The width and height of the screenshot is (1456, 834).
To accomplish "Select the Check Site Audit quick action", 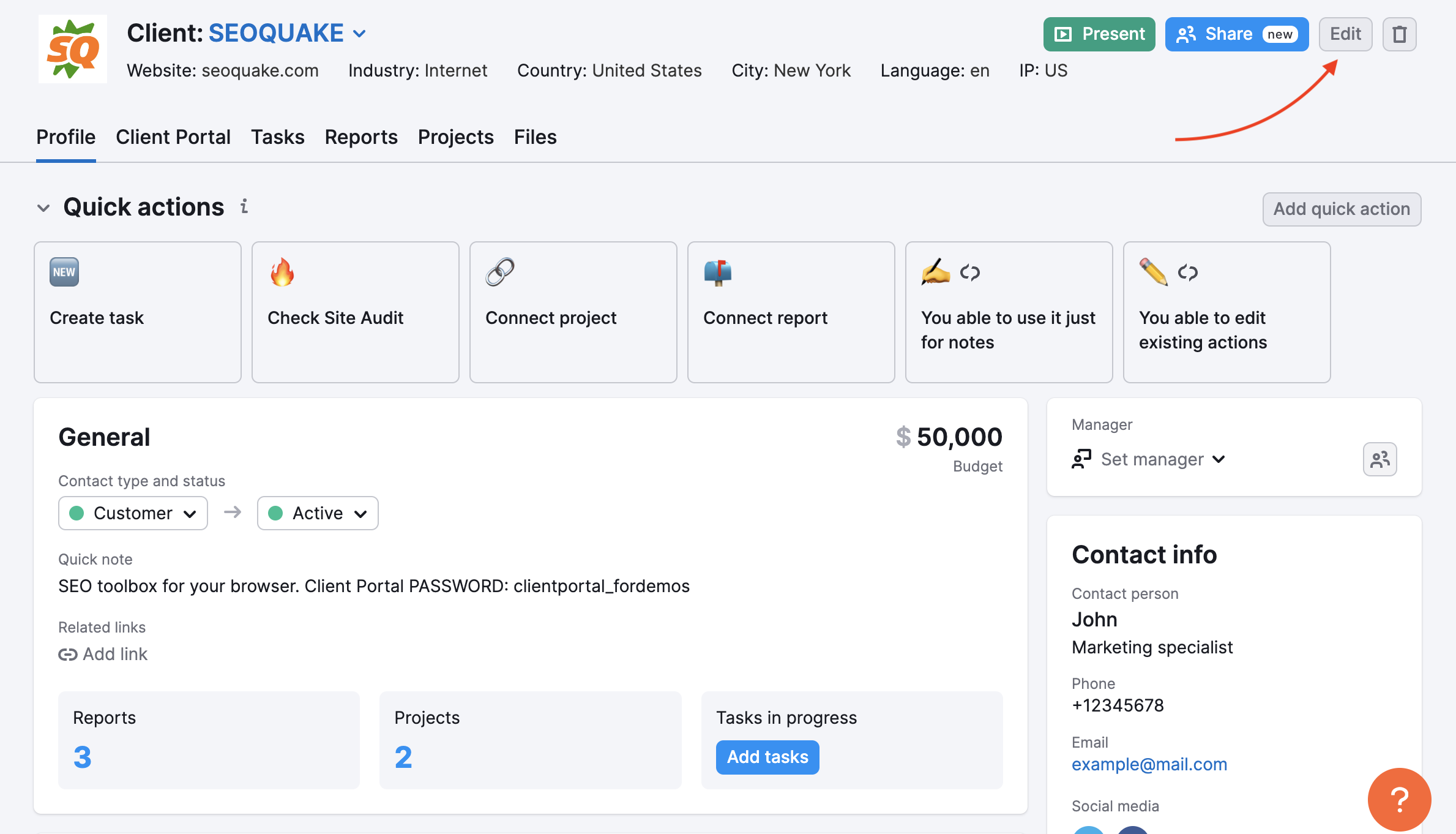I will click(356, 312).
